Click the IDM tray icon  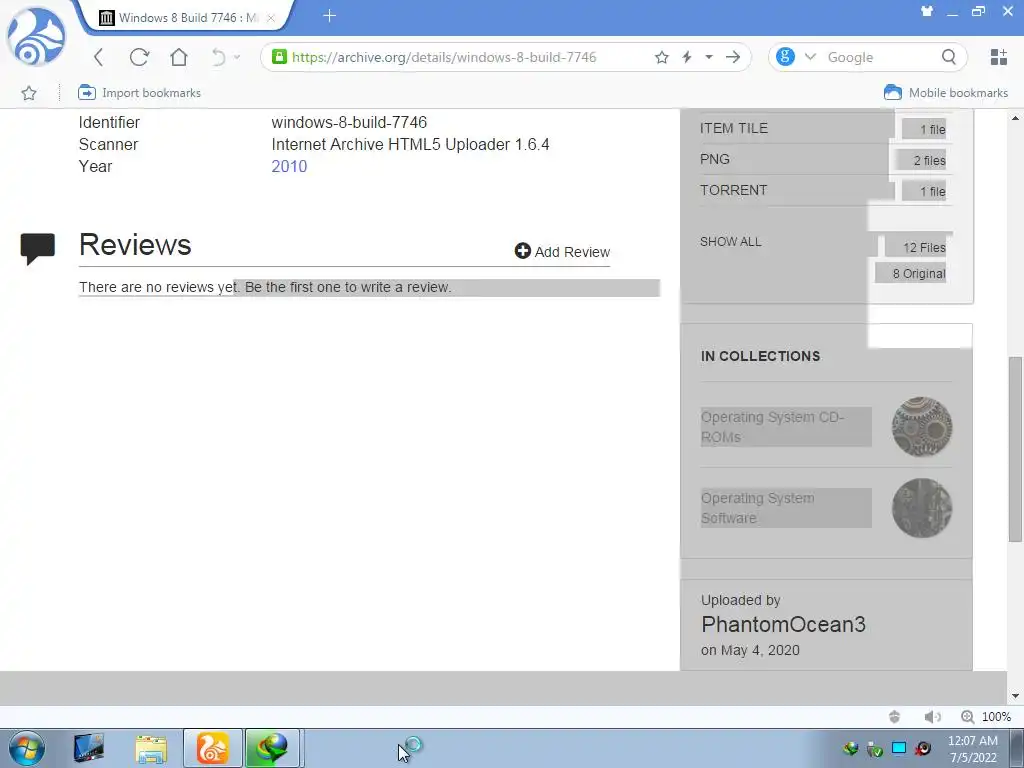850,748
